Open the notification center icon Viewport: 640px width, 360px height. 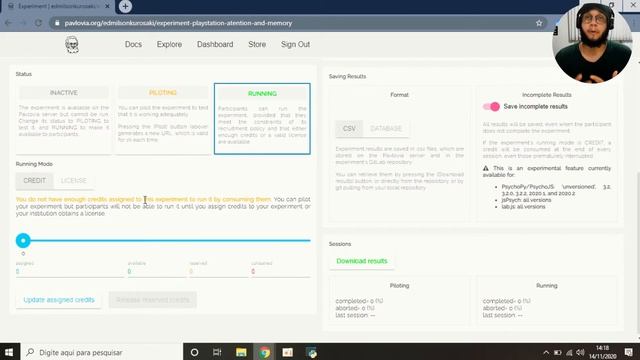coord(629,352)
